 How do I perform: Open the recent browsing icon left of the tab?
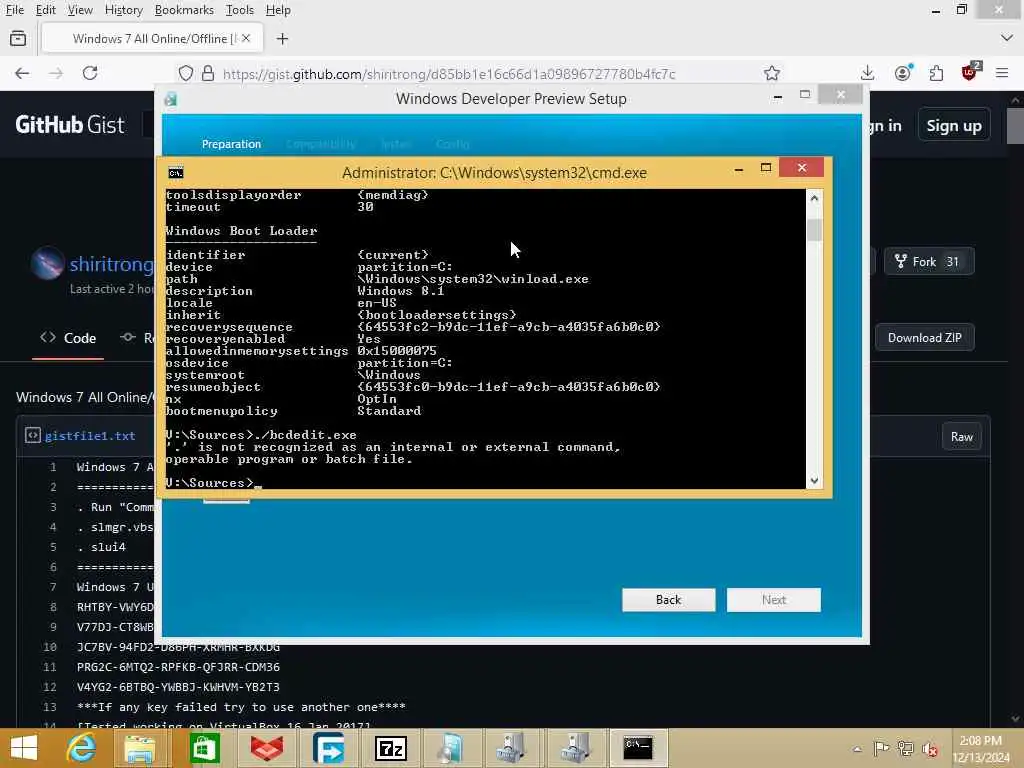[18, 39]
